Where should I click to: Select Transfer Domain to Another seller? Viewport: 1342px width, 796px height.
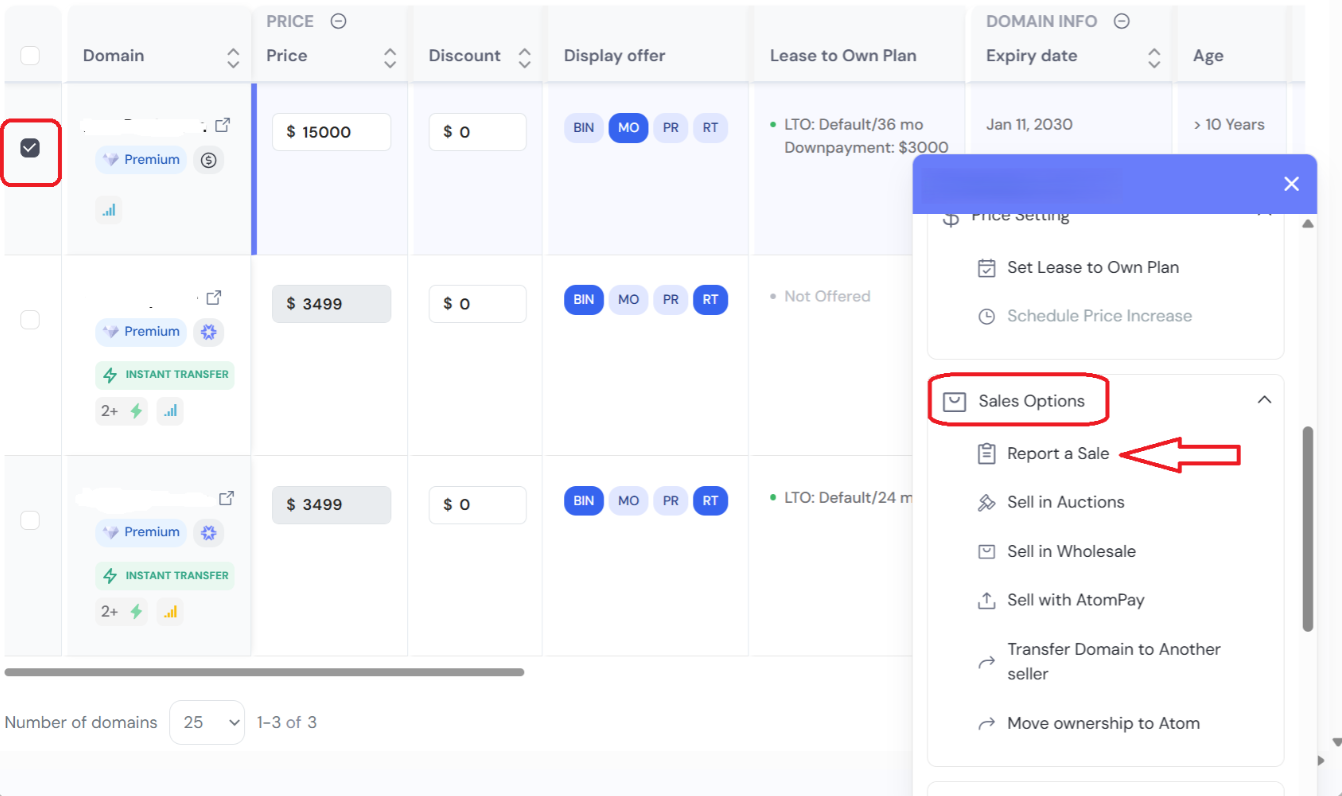[1114, 662]
